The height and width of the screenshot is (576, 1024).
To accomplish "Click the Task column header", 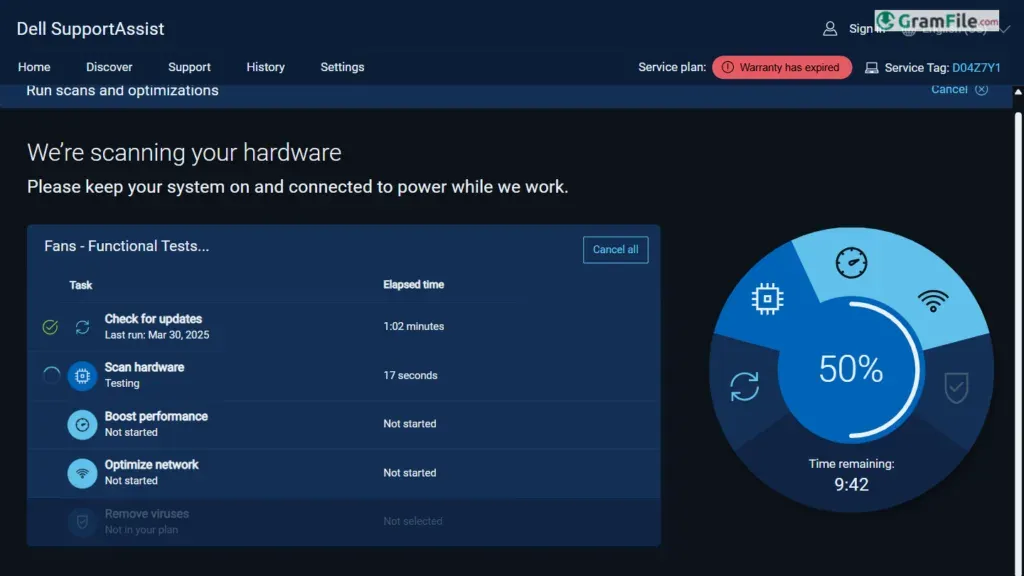I will [81, 285].
